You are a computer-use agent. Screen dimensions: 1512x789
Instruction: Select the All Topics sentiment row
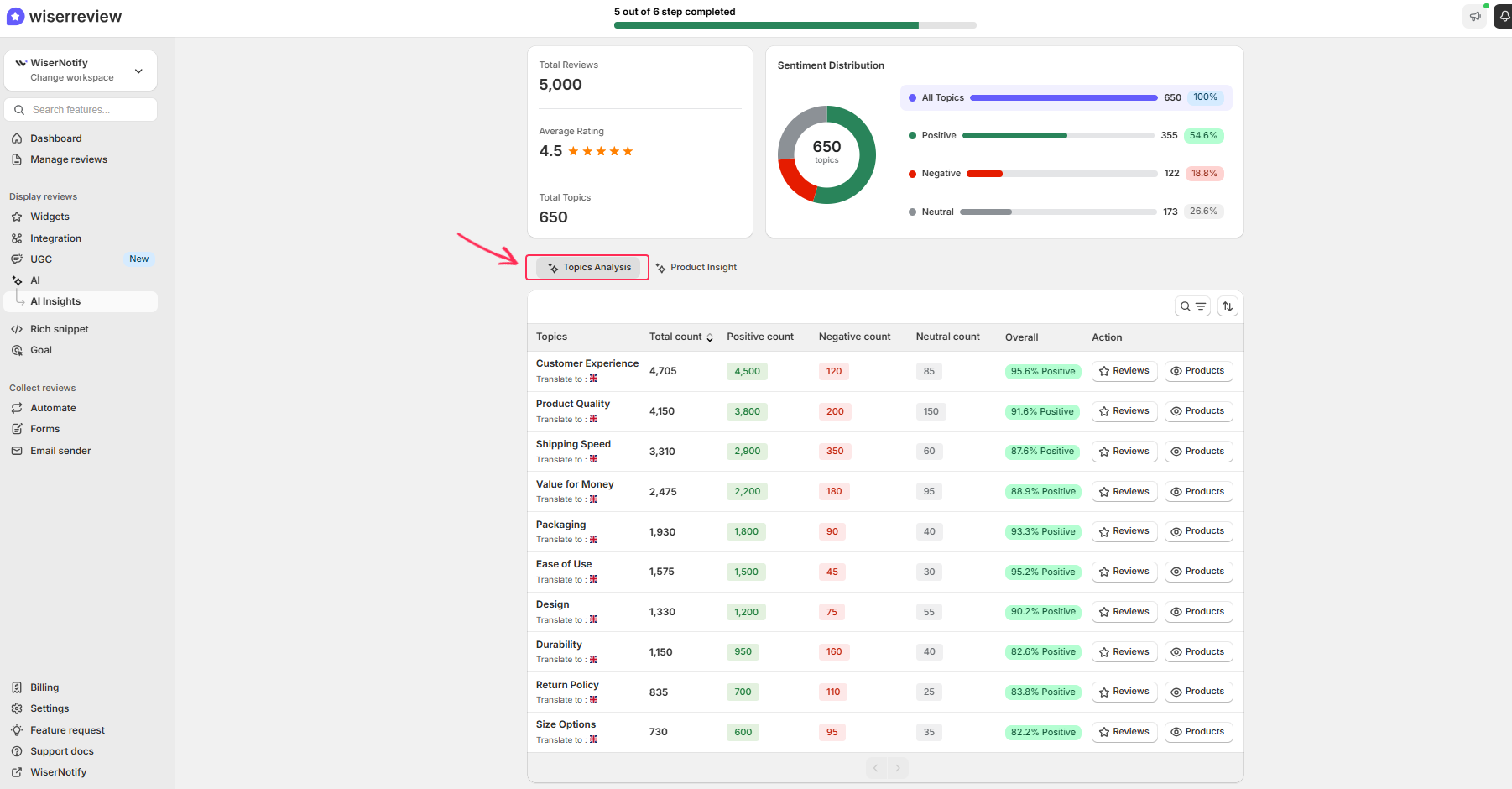pos(1065,98)
